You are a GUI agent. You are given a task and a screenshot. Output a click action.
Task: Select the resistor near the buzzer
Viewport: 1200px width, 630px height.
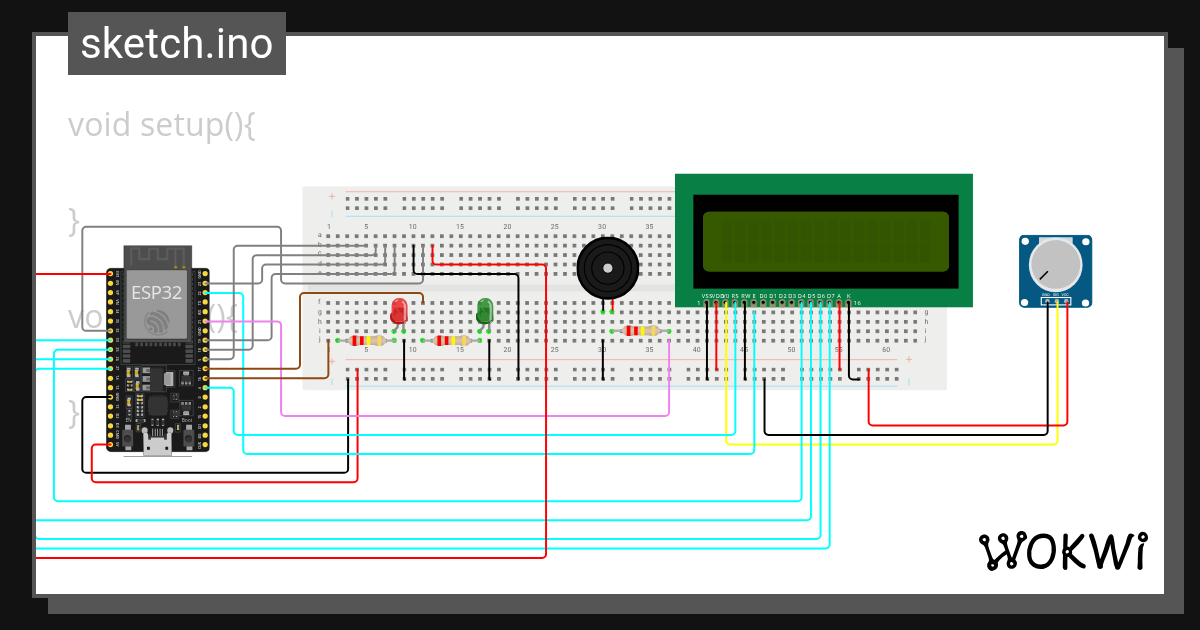pos(640,330)
